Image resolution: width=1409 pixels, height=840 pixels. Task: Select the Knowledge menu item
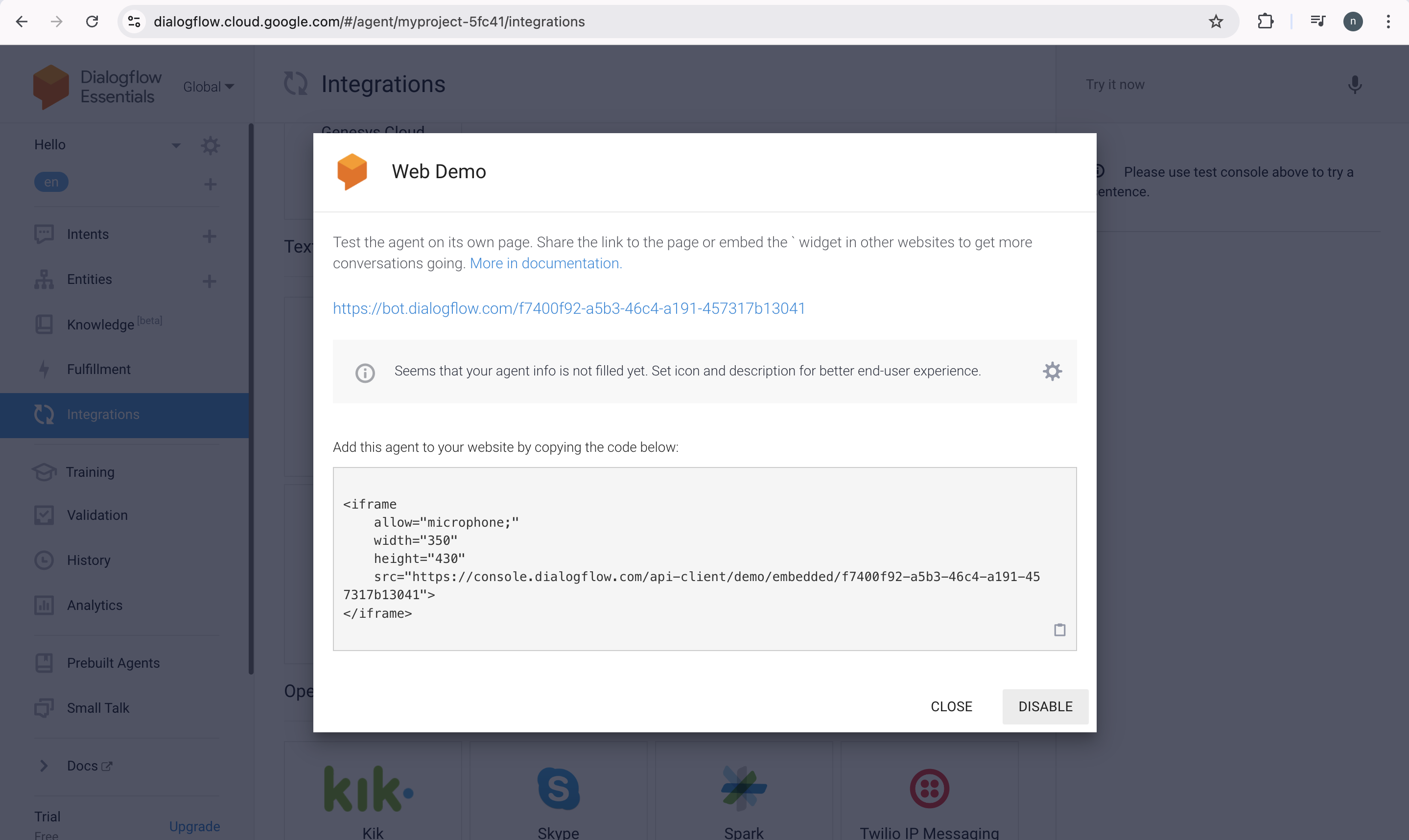101,323
